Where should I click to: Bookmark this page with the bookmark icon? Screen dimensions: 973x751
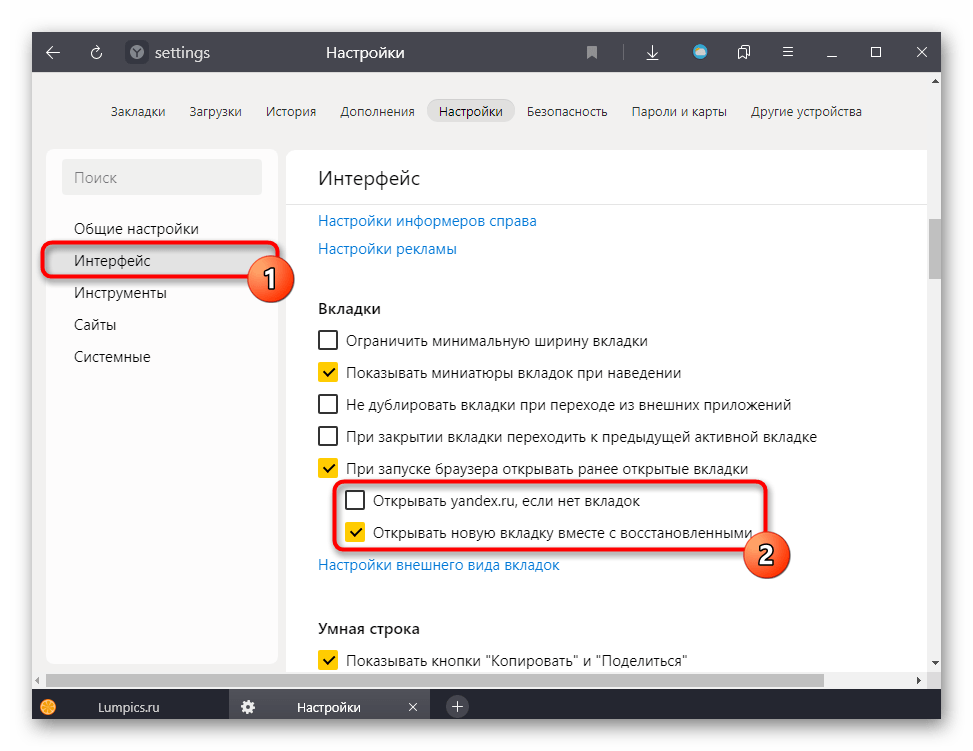pyautogui.click(x=592, y=53)
